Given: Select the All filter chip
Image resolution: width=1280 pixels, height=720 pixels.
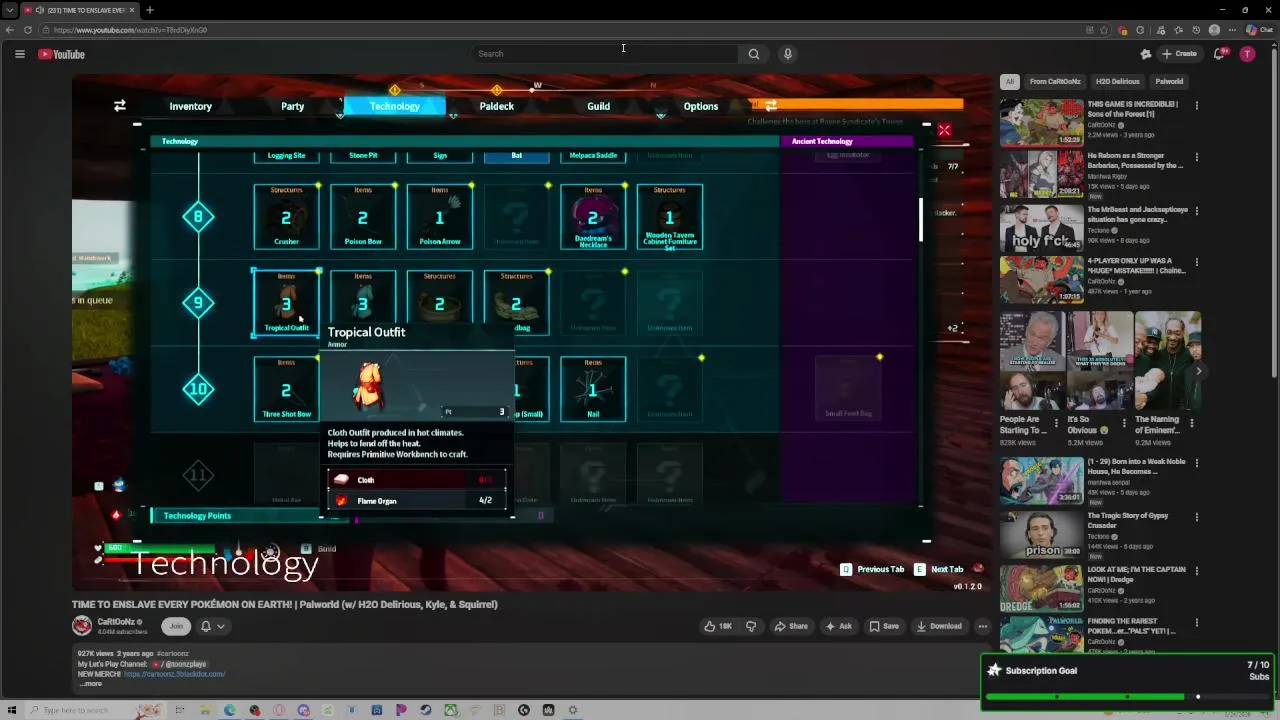Looking at the screenshot, I should click(1010, 81).
